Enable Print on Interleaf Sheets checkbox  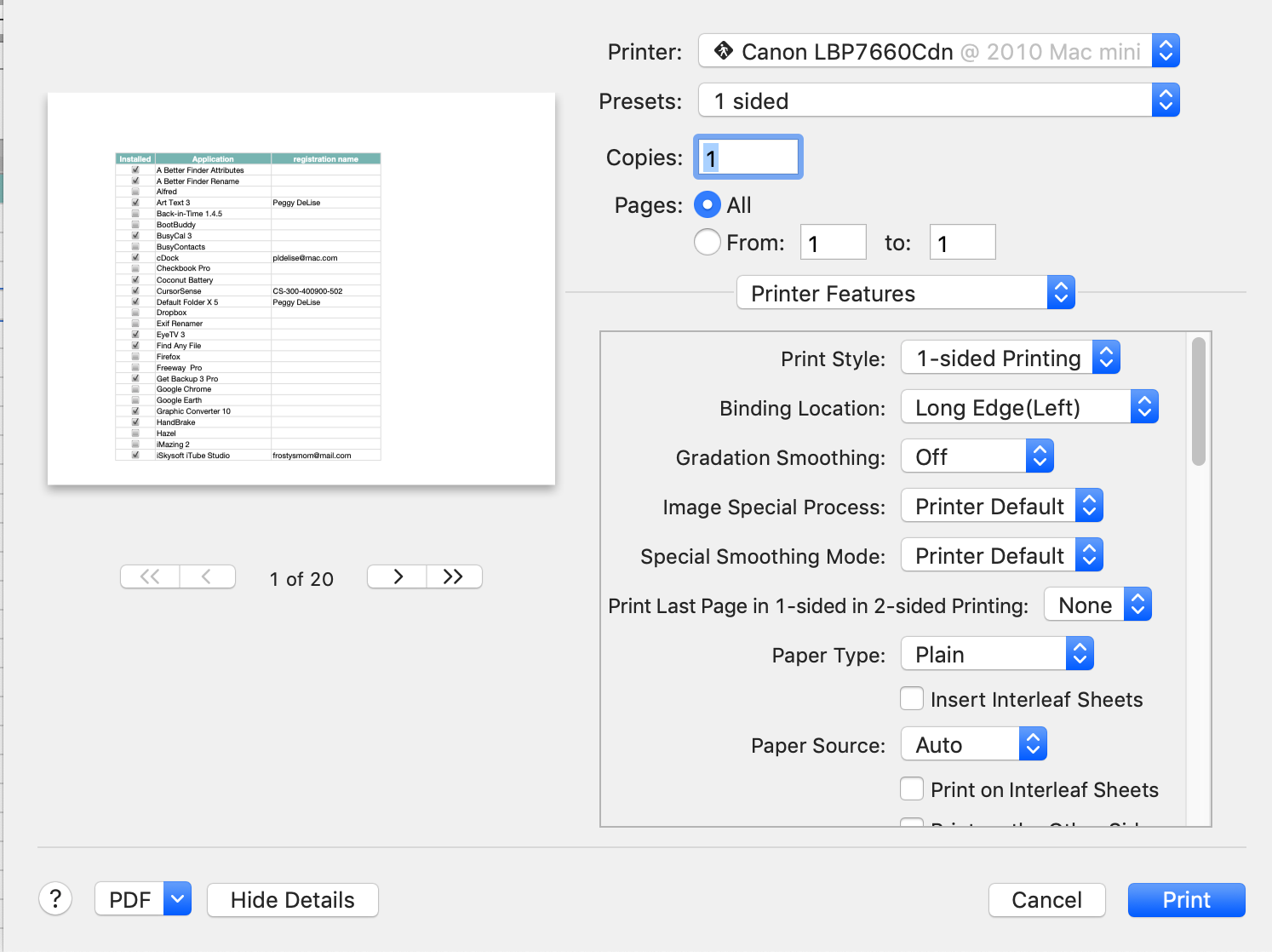click(912, 789)
